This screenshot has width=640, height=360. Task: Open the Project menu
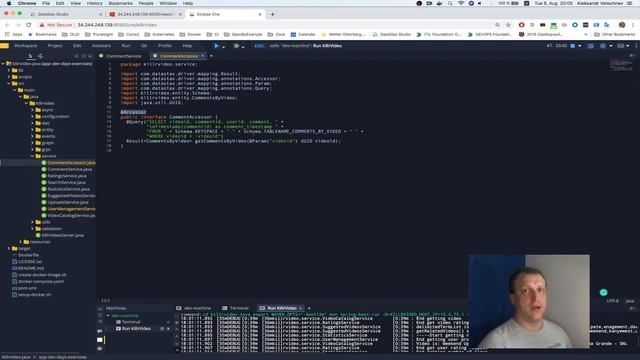pyautogui.click(x=55, y=46)
